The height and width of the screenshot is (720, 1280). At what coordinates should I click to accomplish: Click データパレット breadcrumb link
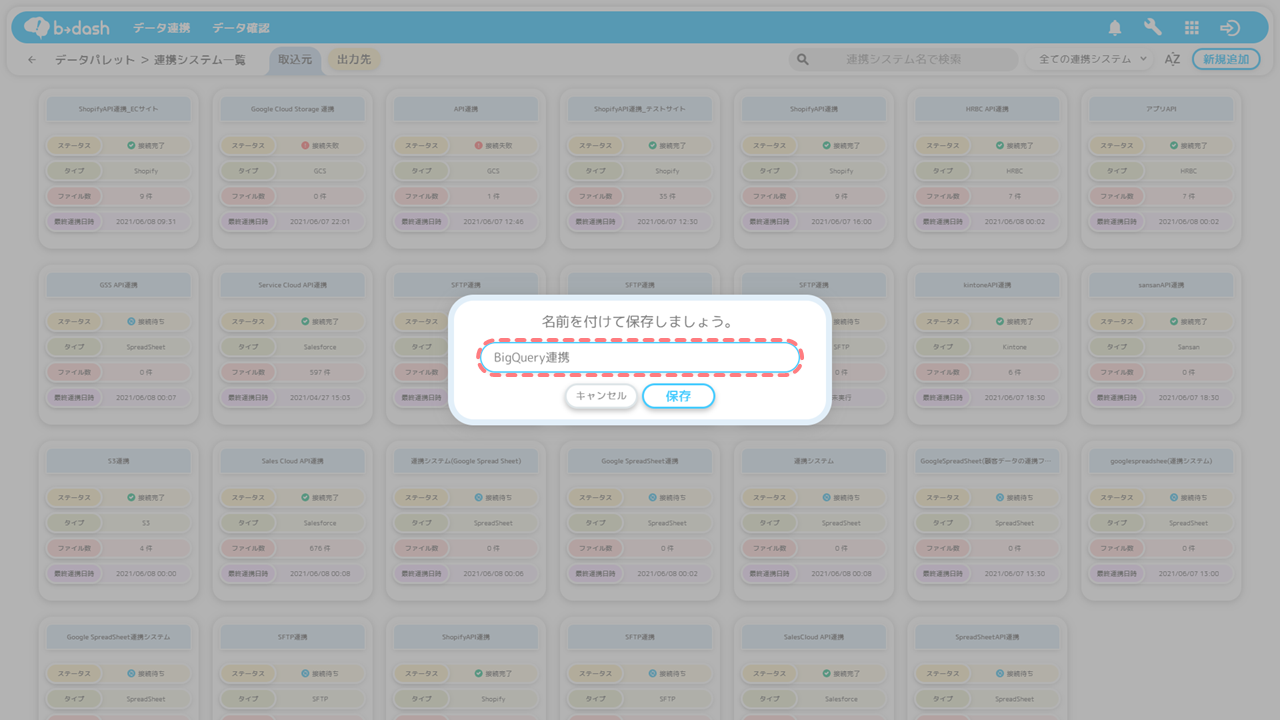point(94,60)
